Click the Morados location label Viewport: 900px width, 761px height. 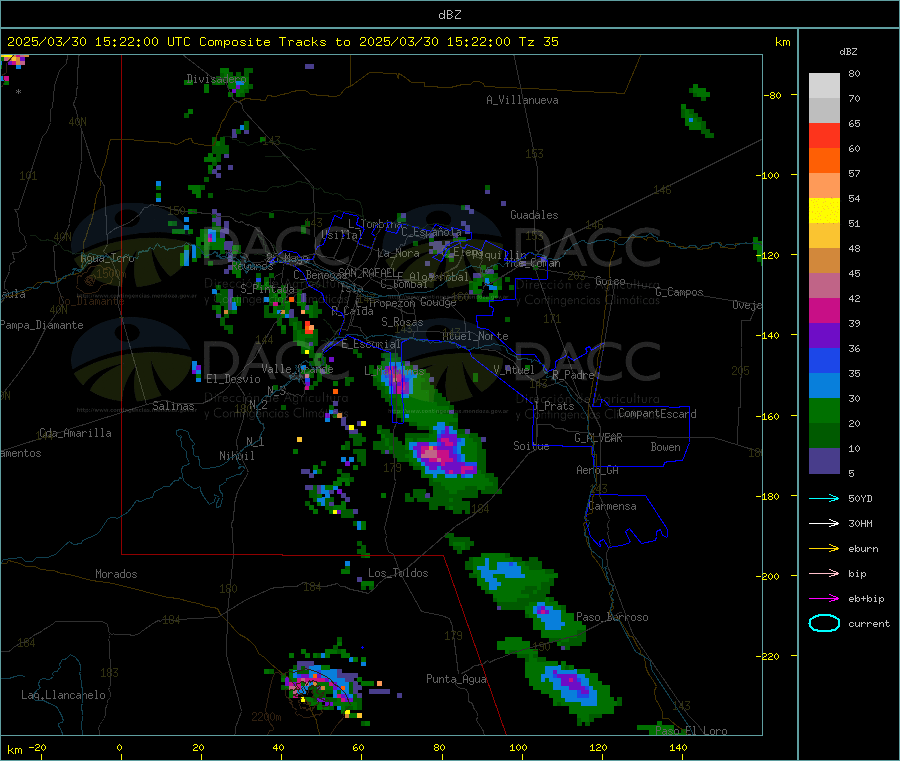(x=116, y=574)
